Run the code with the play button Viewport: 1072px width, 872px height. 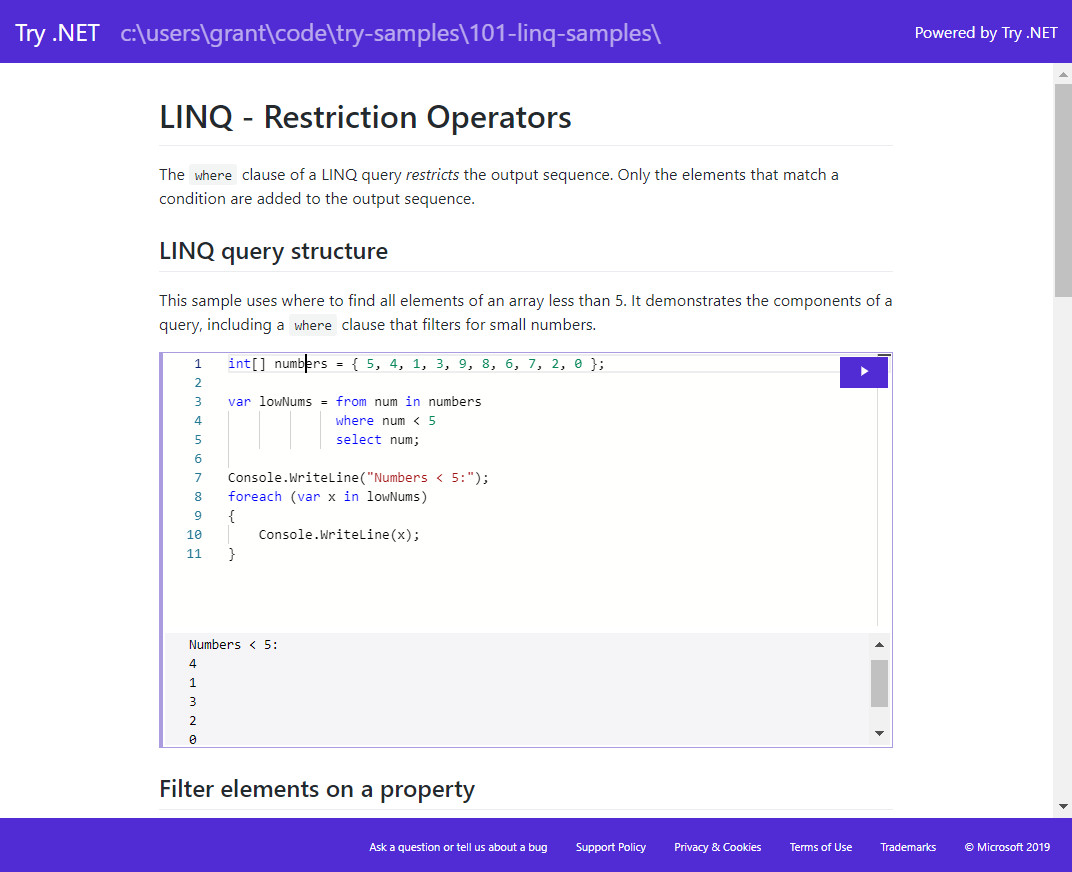[x=863, y=372]
